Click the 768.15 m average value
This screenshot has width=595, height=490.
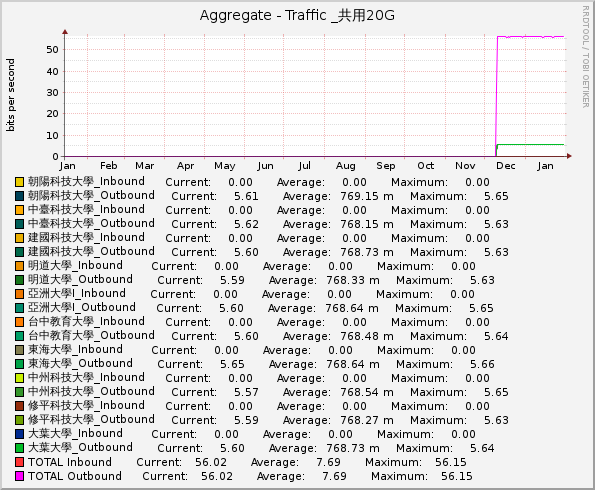click(367, 224)
